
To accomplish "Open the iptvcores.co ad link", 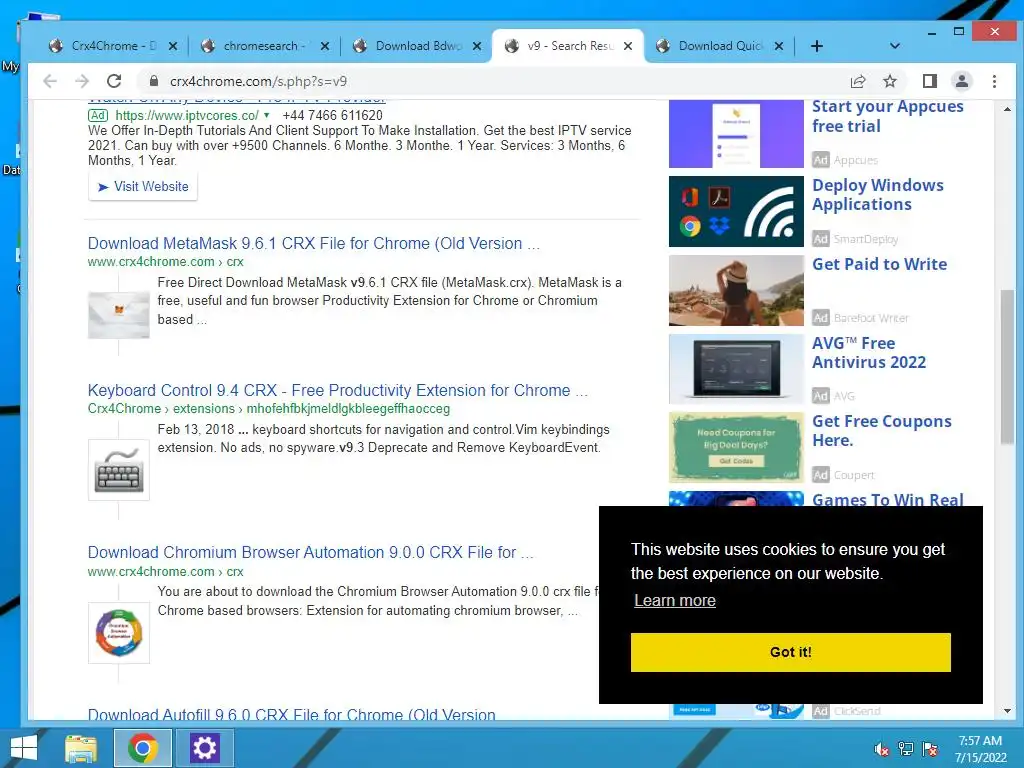I will coord(187,116).
